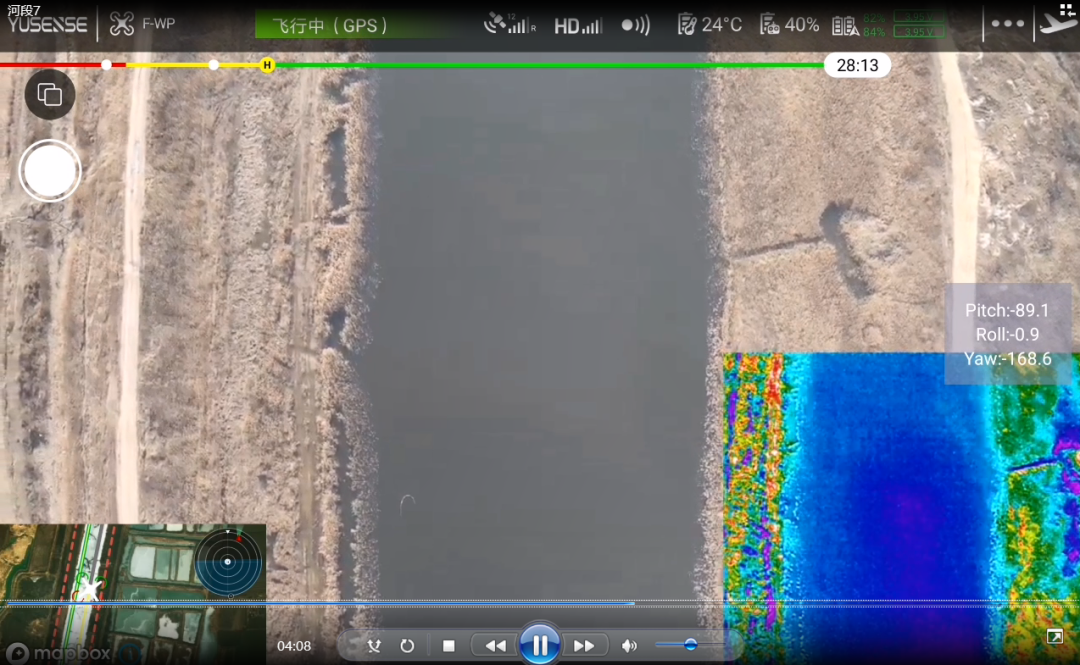The image size is (1080, 665).
Task: Tap the white camera shutter button
Action: pyautogui.click(x=50, y=171)
